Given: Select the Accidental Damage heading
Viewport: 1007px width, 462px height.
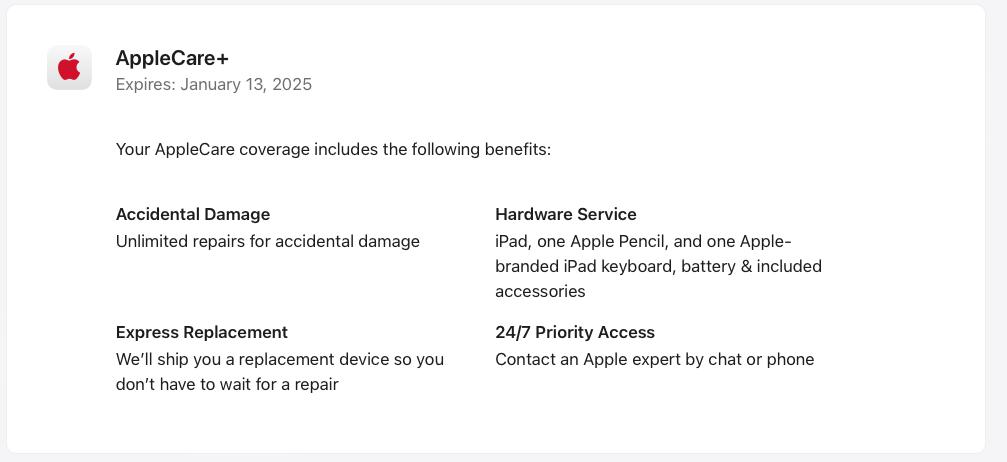Looking at the screenshot, I should click(x=193, y=214).
